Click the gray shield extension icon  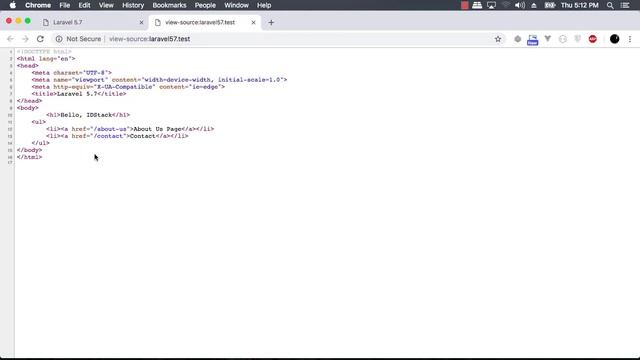click(578, 39)
